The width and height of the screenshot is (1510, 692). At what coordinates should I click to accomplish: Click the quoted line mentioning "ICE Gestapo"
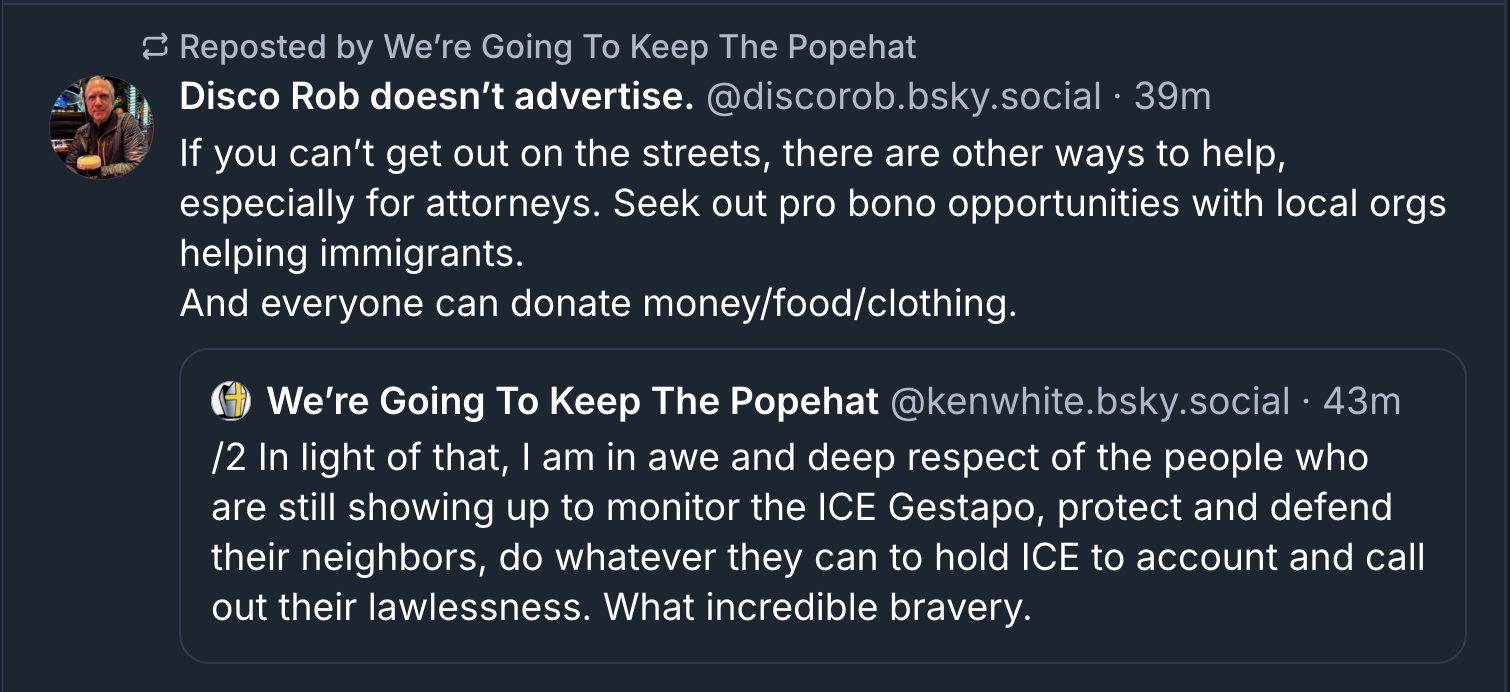(801, 507)
